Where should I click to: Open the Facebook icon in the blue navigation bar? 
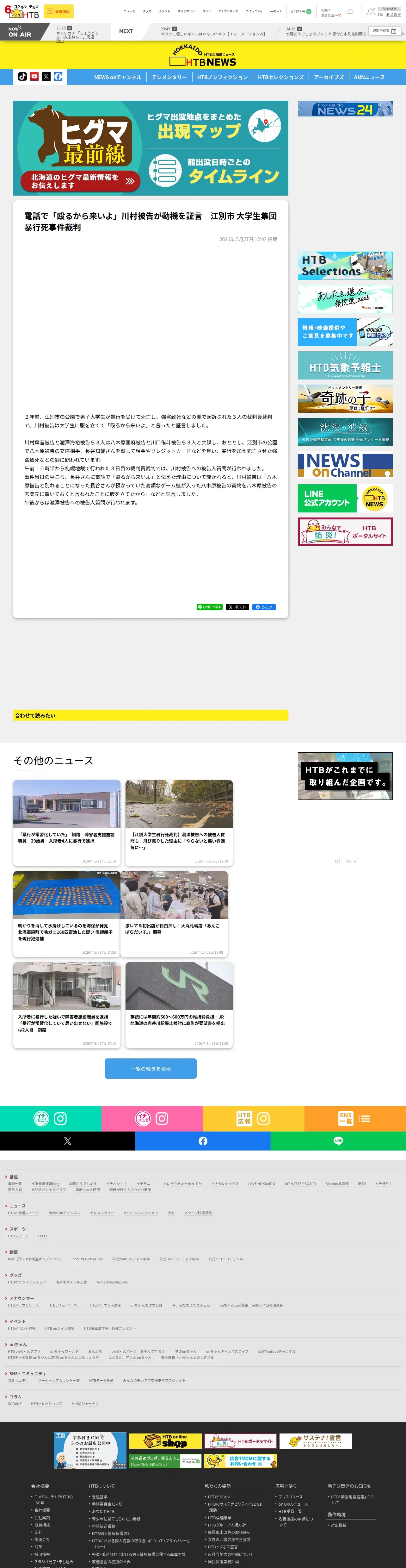(58, 77)
